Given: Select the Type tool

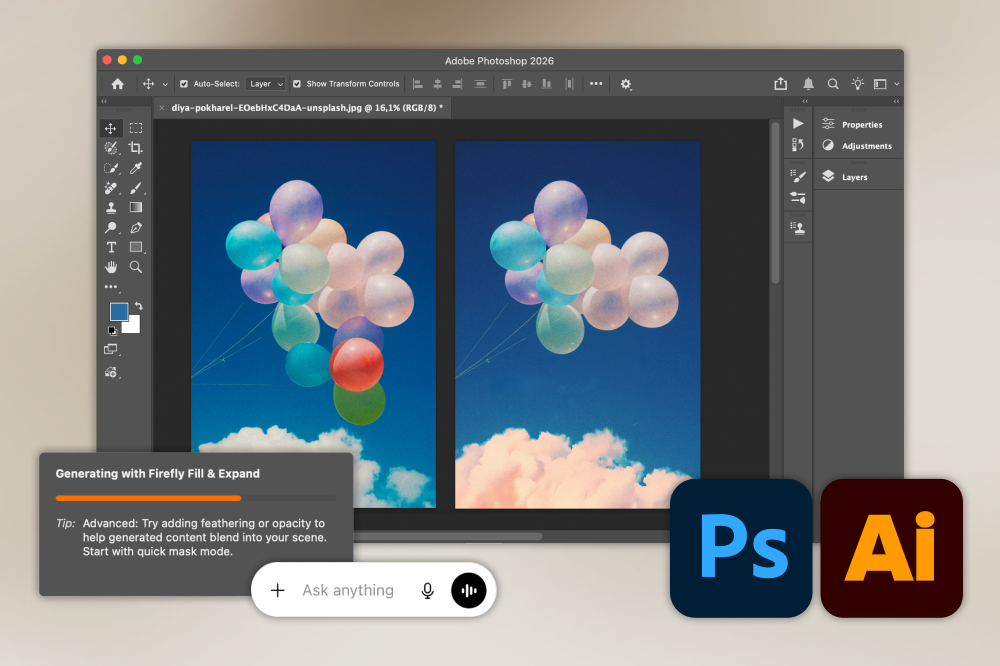Looking at the screenshot, I should (111, 248).
